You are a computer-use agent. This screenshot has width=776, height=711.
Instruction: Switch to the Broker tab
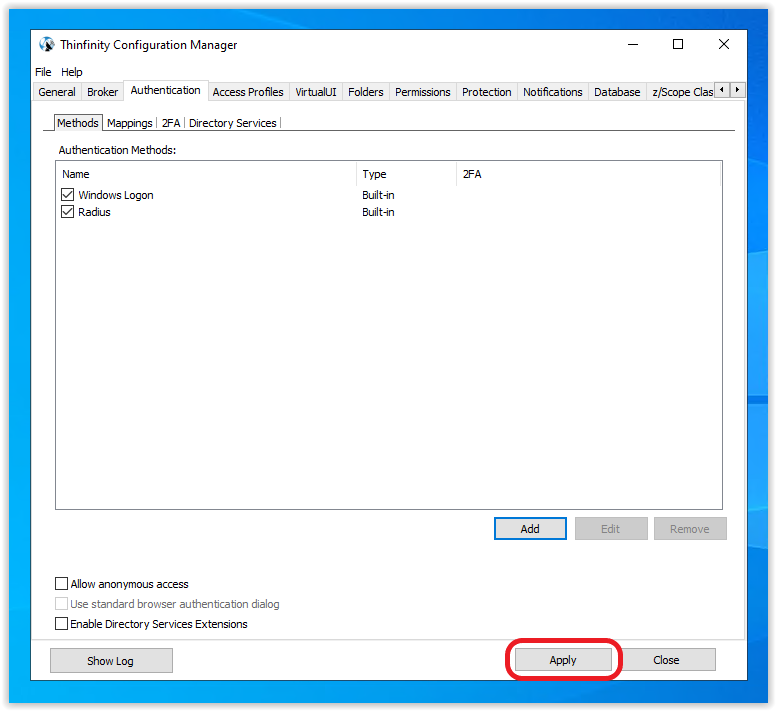[102, 92]
